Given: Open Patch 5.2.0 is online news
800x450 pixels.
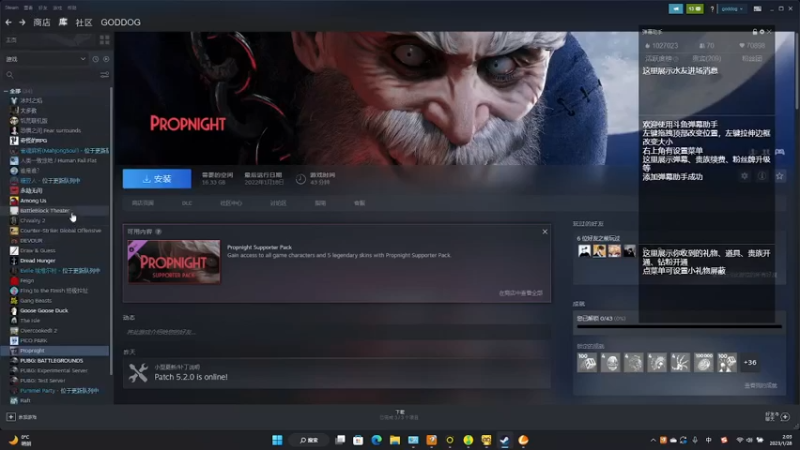Looking at the screenshot, I should [x=191, y=377].
